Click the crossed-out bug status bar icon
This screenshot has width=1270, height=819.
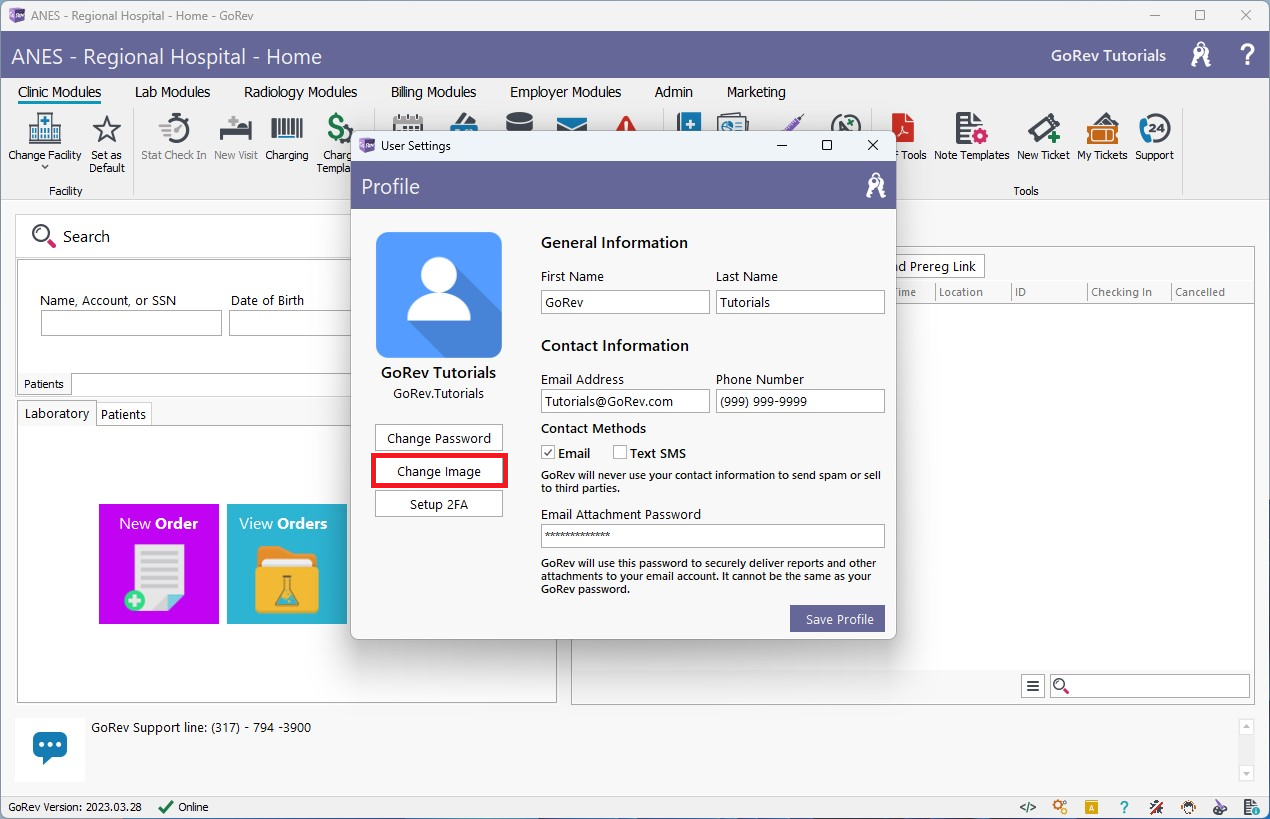click(1156, 807)
